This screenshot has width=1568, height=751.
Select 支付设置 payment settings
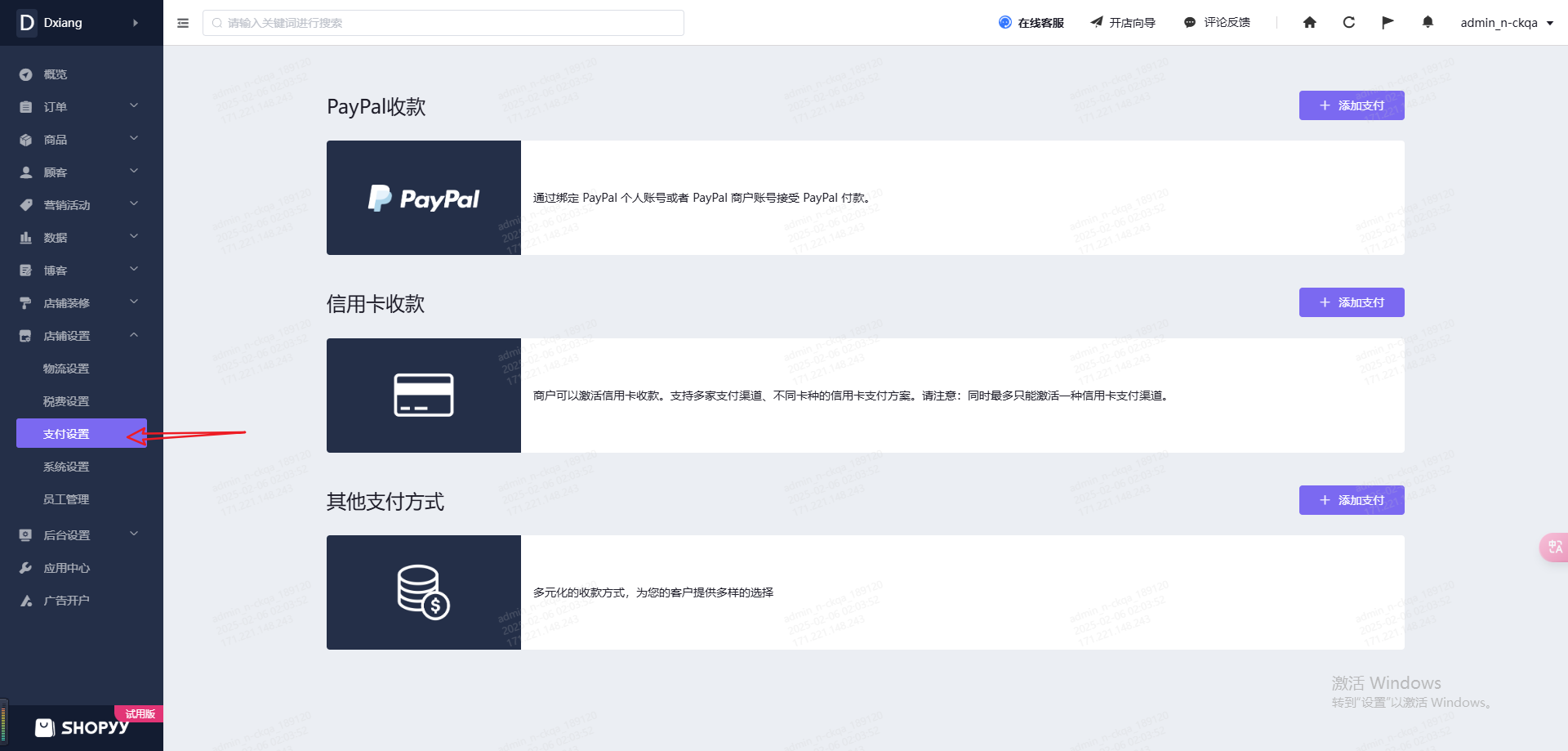(82, 433)
